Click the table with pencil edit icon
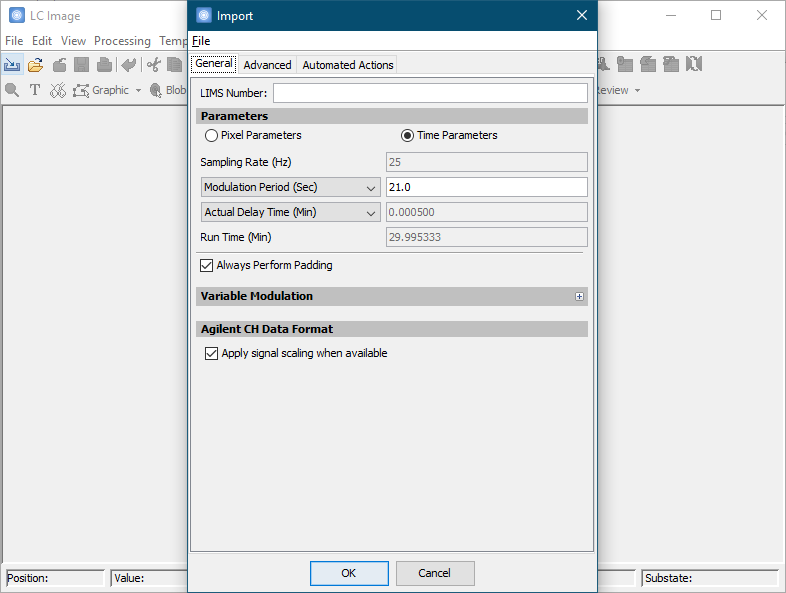Screen dimensions: 786x593 [x=671, y=64]
